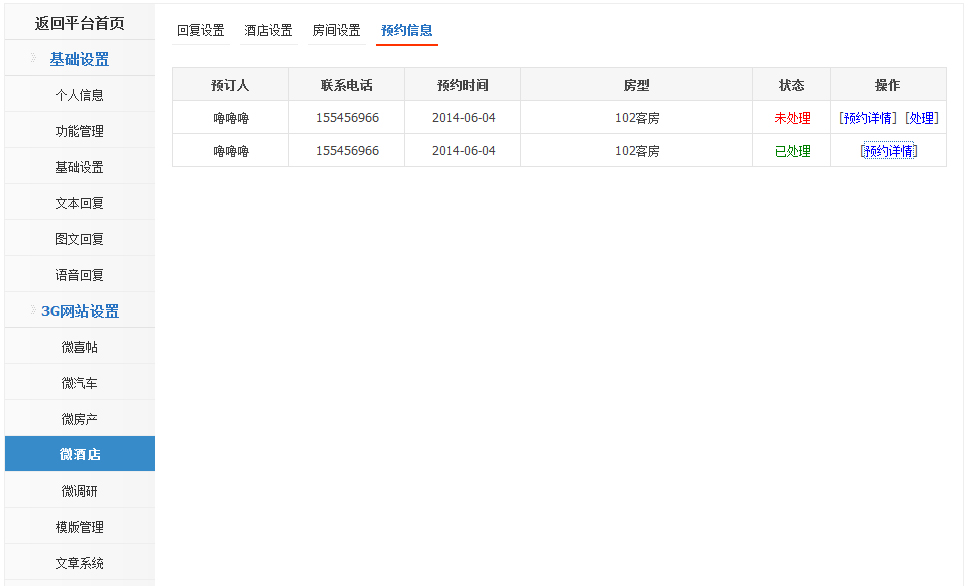The image size is (968, 586).
Task: View 预约详情 for the 已处理 booking
Action: tap(889, 151)
